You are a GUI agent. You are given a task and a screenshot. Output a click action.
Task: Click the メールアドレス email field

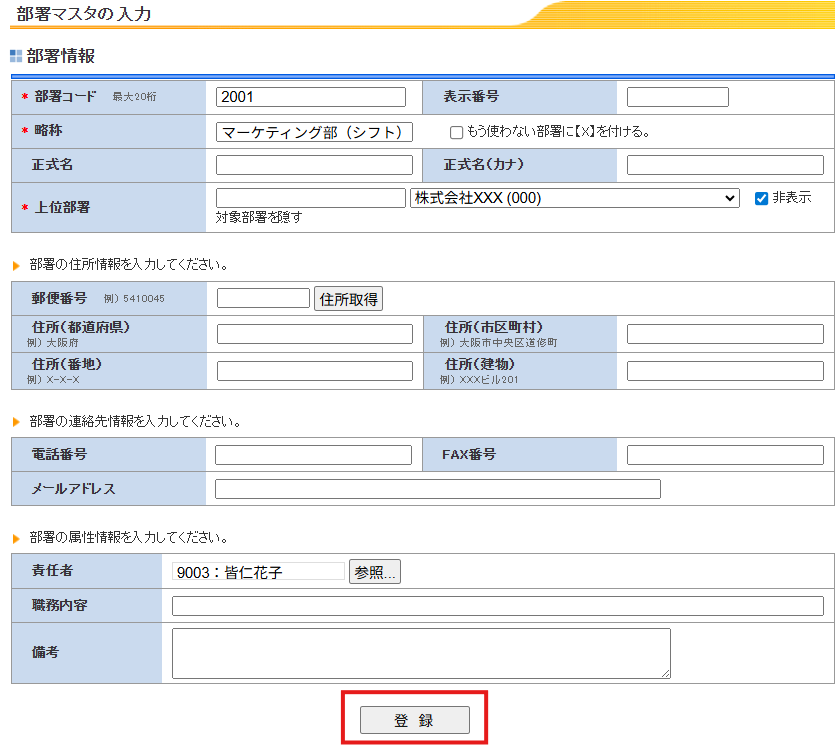[437, 489]
